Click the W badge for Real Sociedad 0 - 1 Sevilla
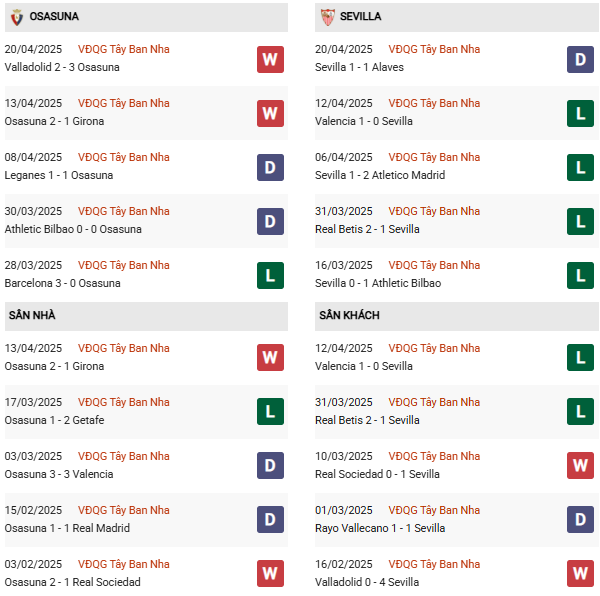This screenshot has height=596, width=600. pos(580,465)
